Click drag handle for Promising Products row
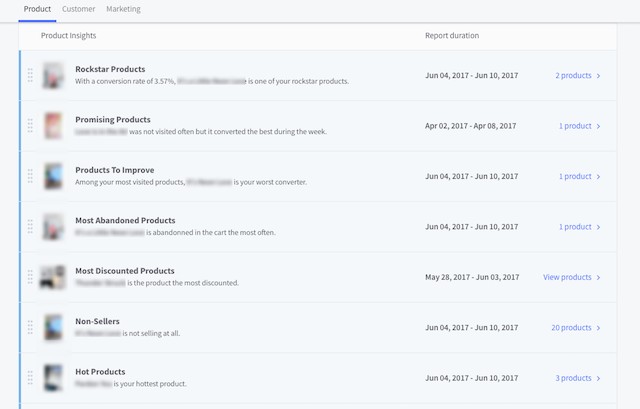640x409 pixels. click(30, 126)
